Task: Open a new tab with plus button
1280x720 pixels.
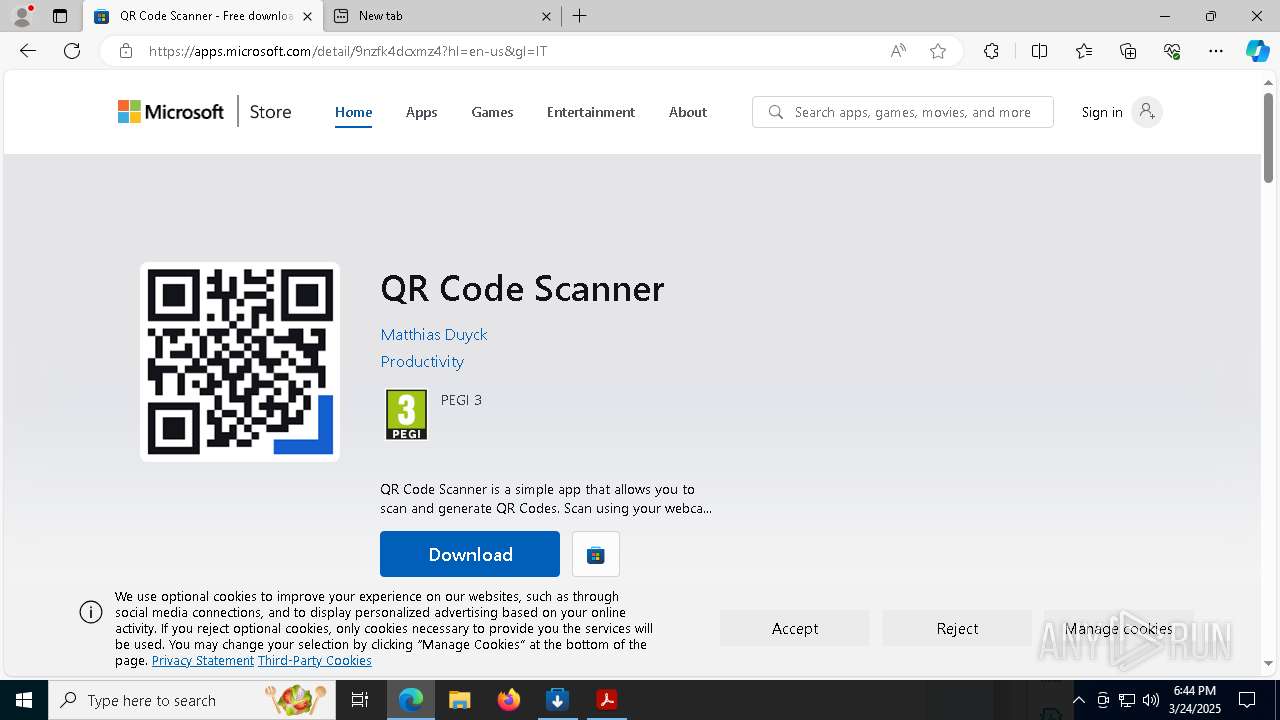Action: pyautogui.click(x=580, y=16)
